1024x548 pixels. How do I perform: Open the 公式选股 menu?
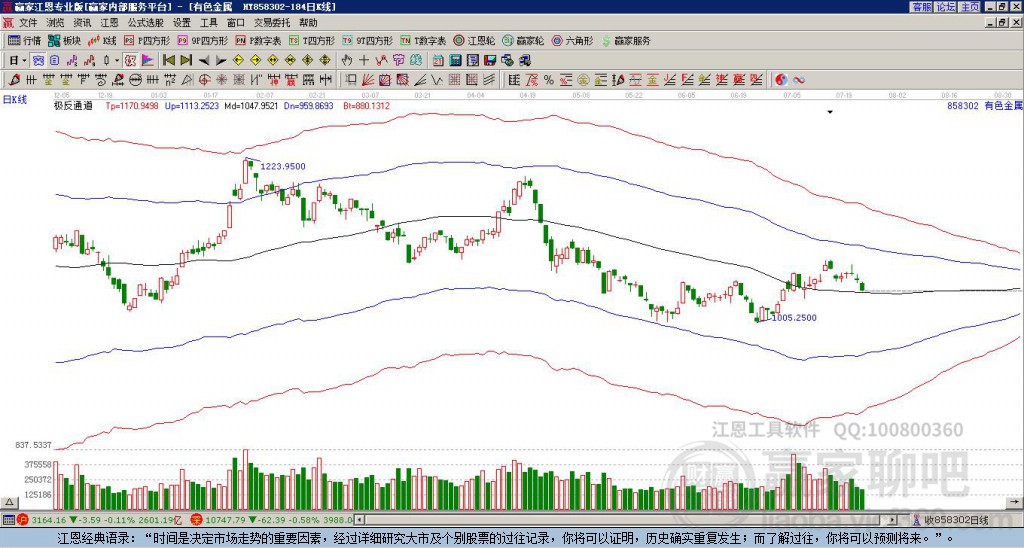tap(145, 22)
